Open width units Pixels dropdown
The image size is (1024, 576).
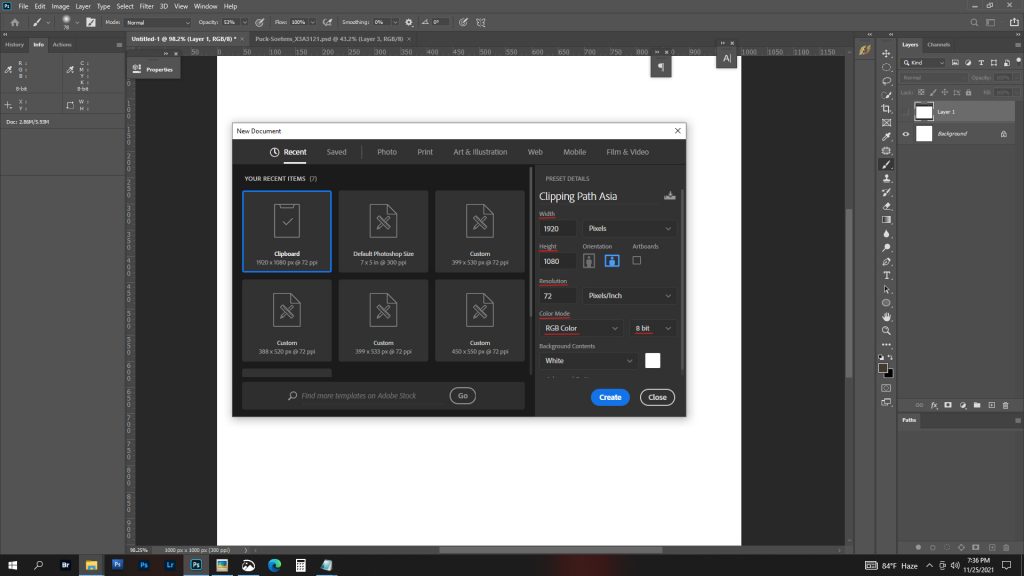(628, 229)
